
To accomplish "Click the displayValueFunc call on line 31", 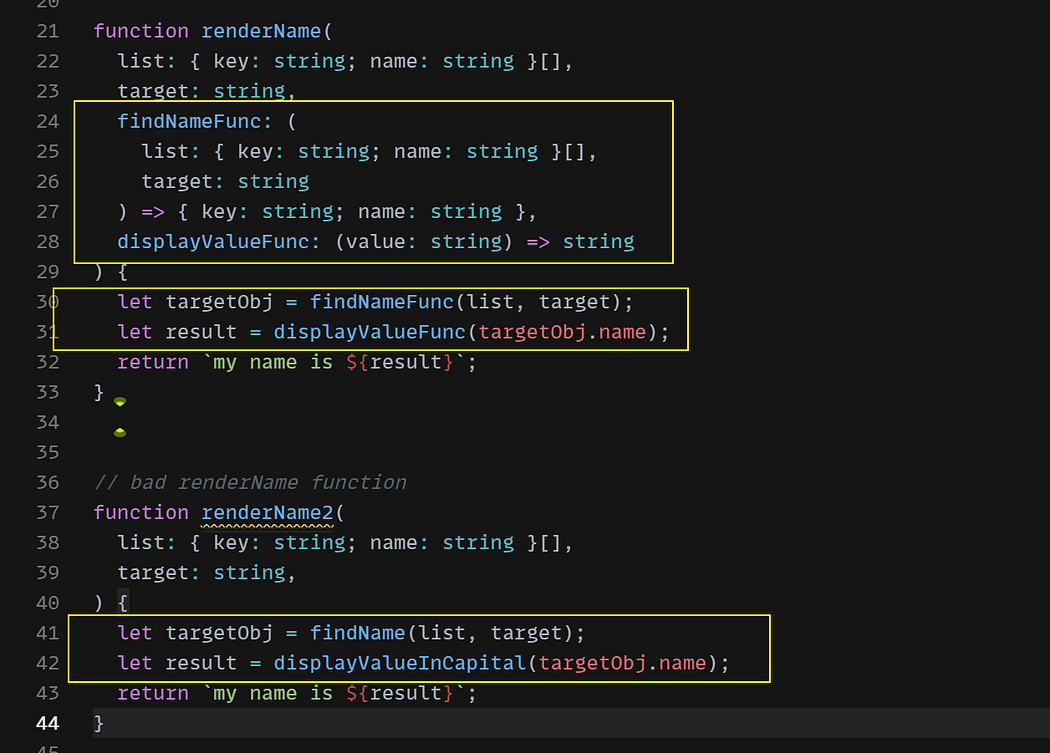I will point(370,332).
